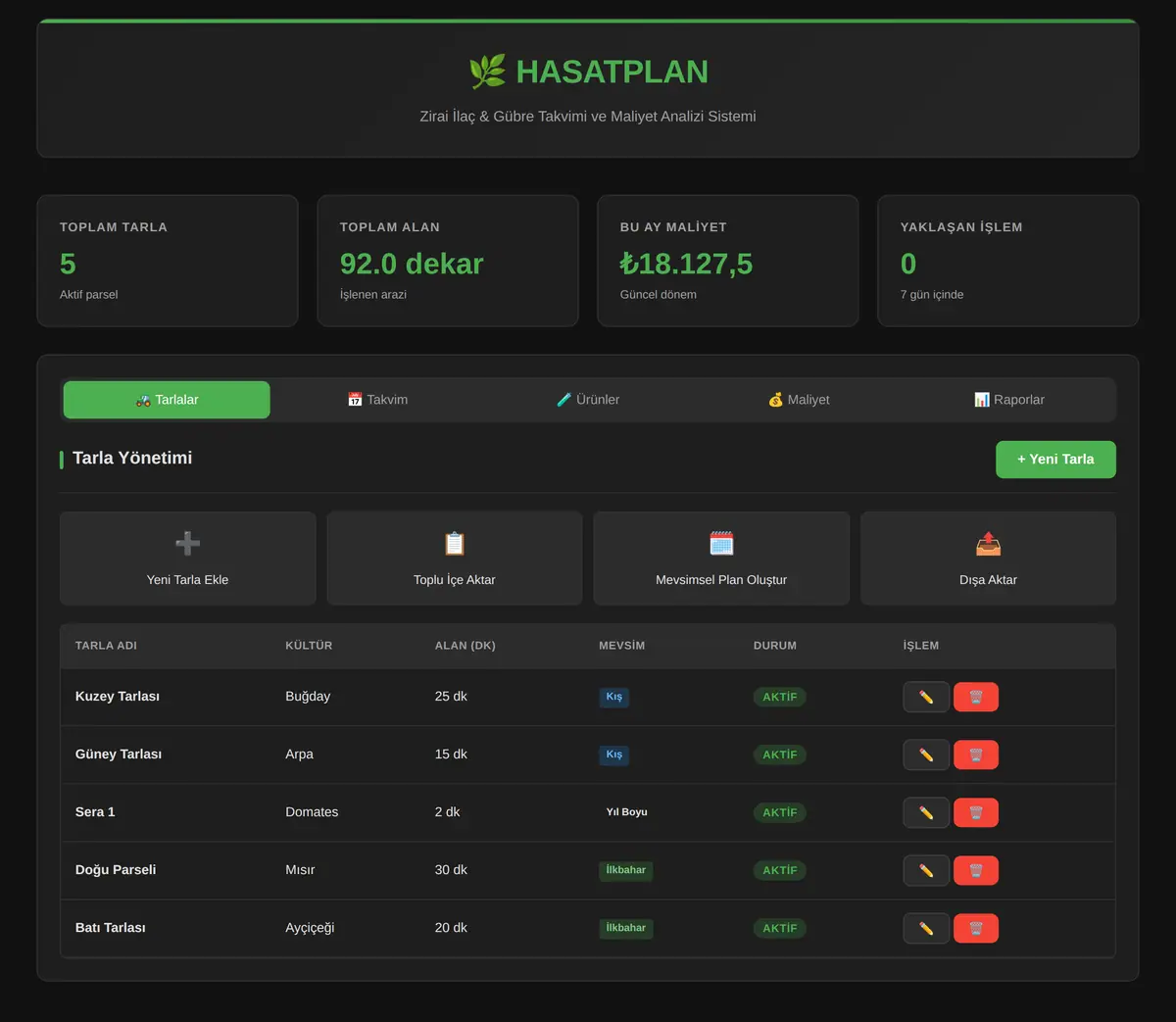Edit Güney Tarlası with pencil icon
The width and height of the screenshot is (1176, 1022).
[x=926, y=755]
